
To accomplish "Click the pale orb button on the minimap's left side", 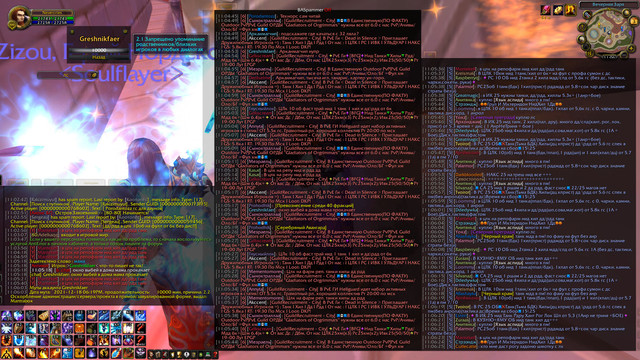I will pos(582,39).
